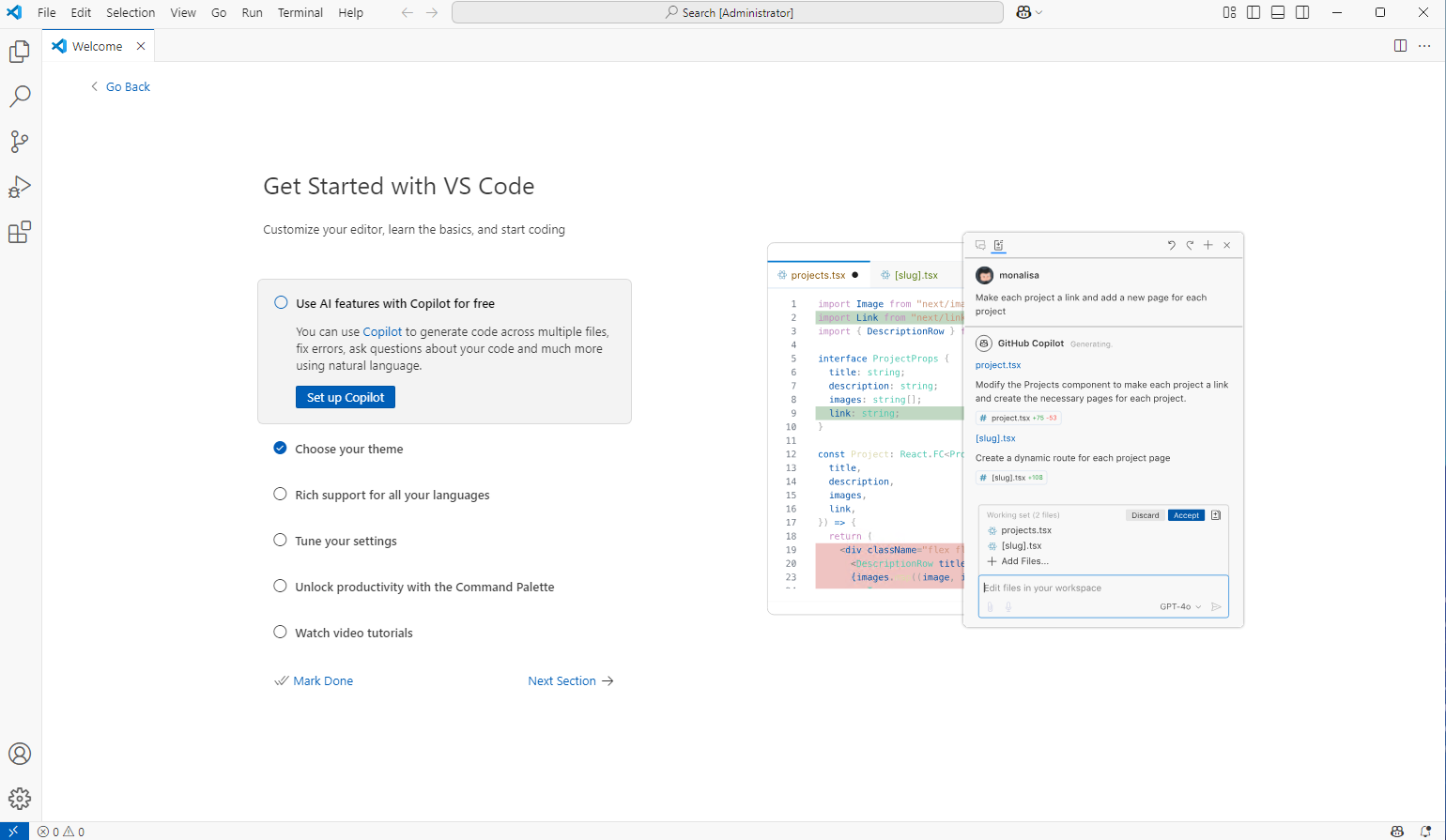Screen dimensions: 1446x840
Task: Toggle Choose your theme checked step
Action: [280, 448]
